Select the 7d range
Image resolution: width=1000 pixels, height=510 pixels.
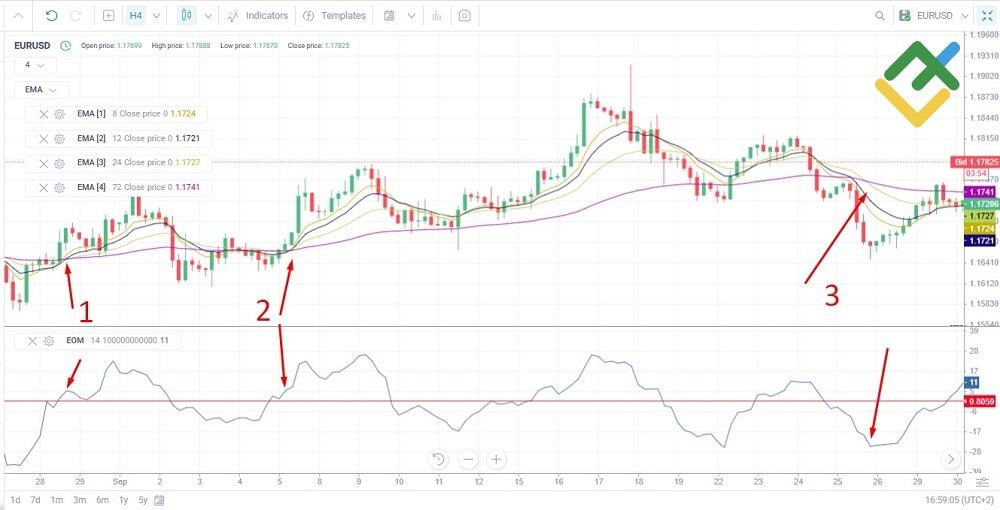point(36,500)
